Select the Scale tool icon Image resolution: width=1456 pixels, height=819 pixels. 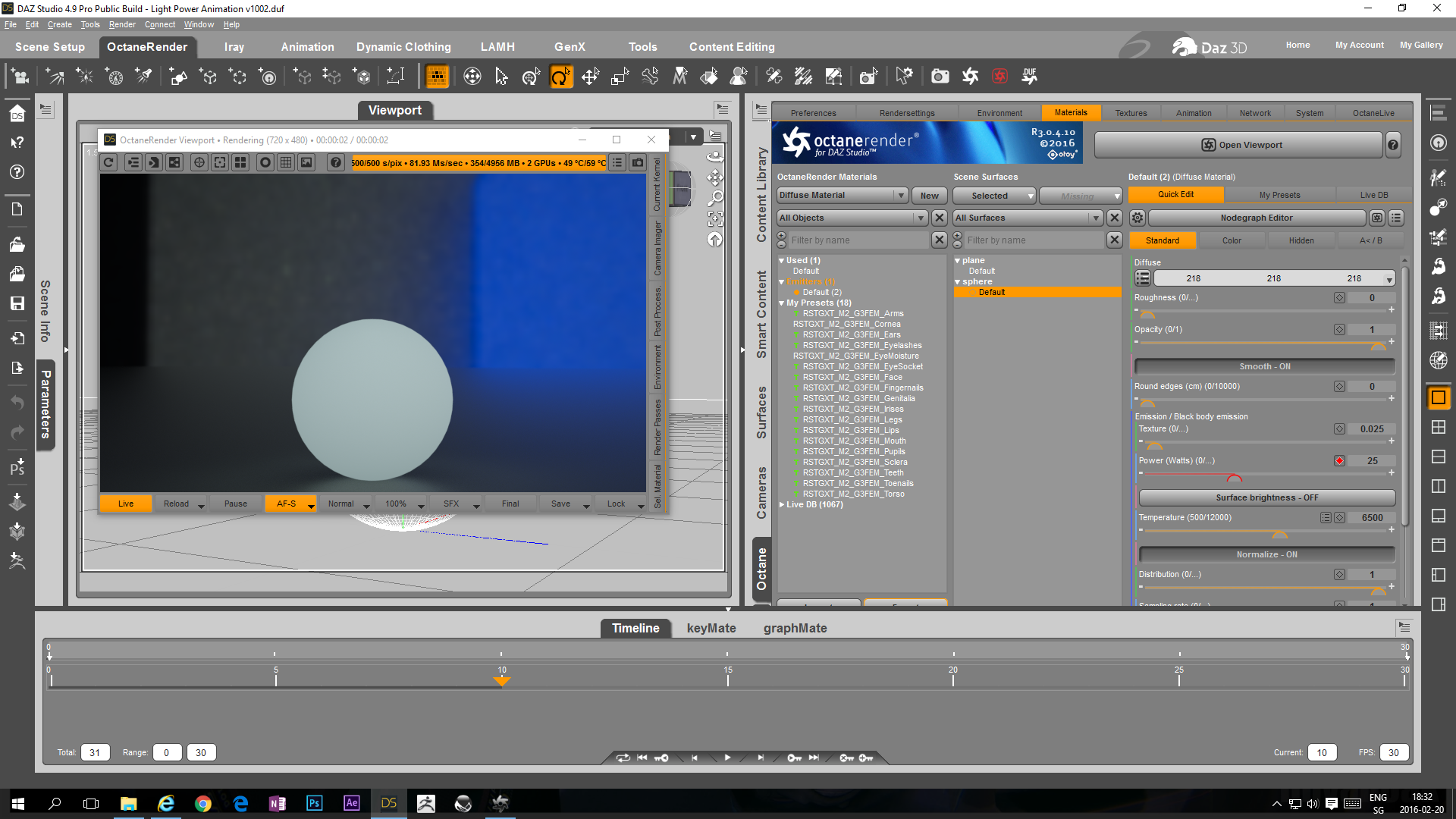(x=620, y=77)
